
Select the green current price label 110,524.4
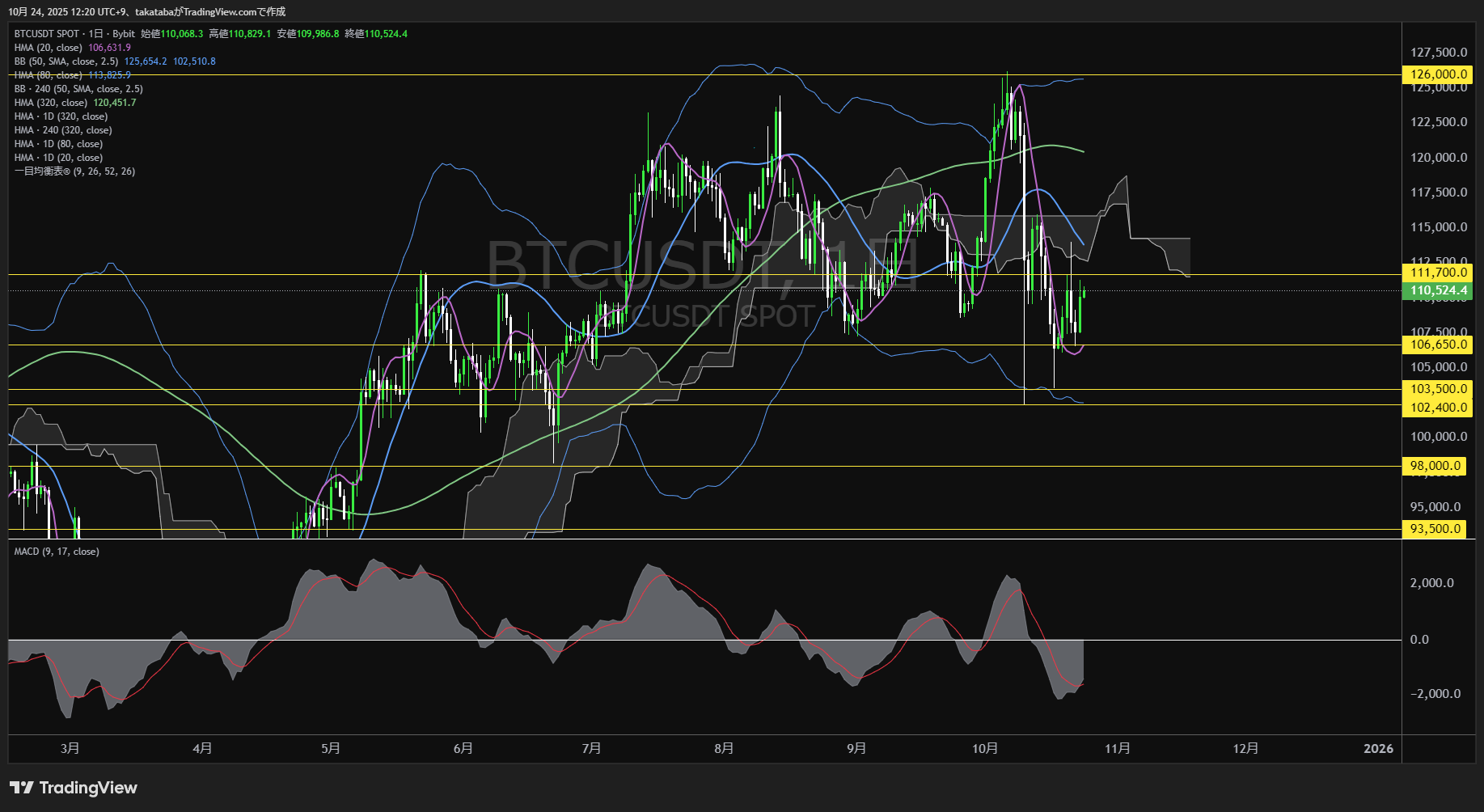(x=1438, y=290)
